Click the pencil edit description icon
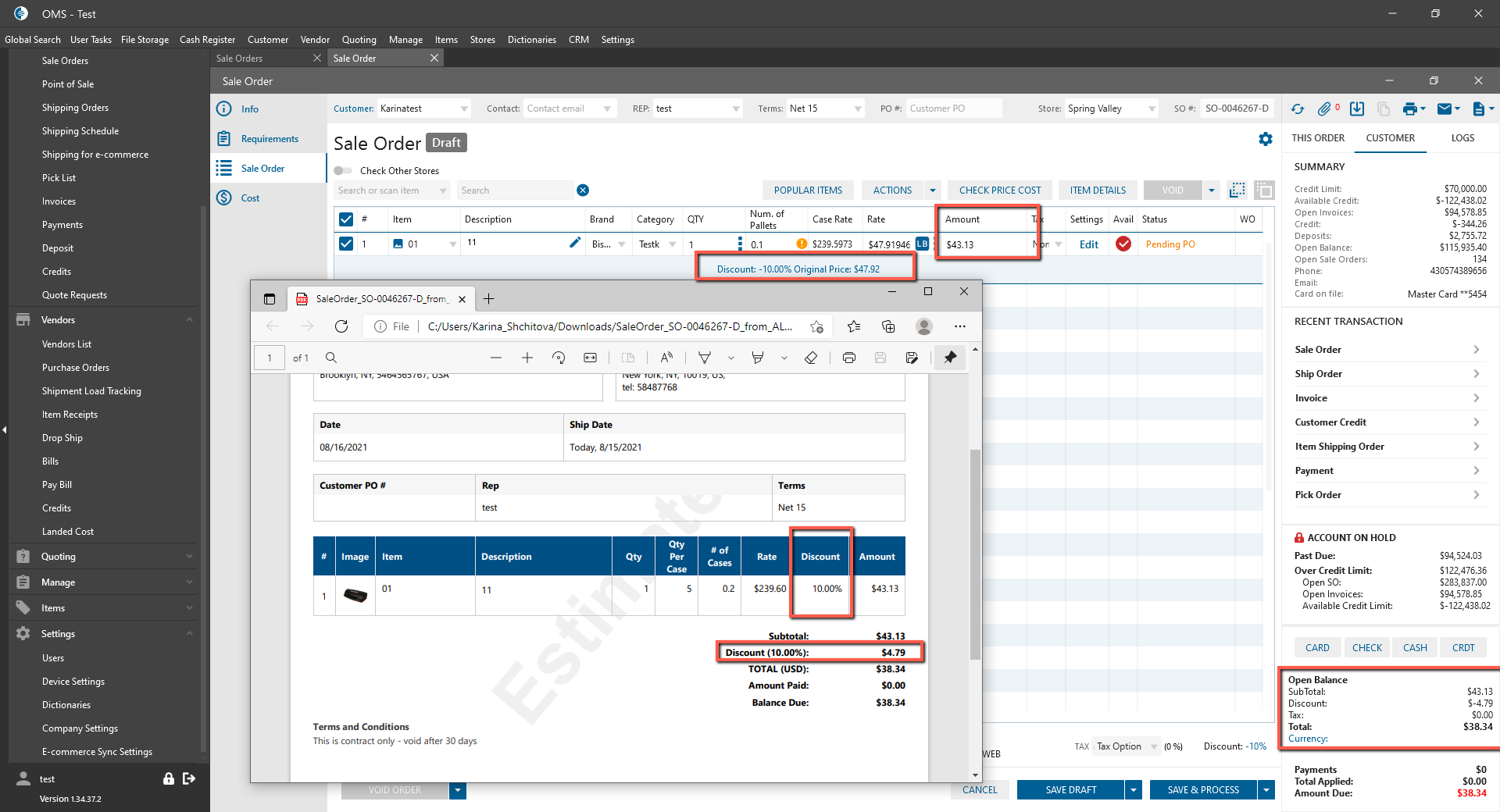This screenshot has width=1500, height=812. pos(575,243)
